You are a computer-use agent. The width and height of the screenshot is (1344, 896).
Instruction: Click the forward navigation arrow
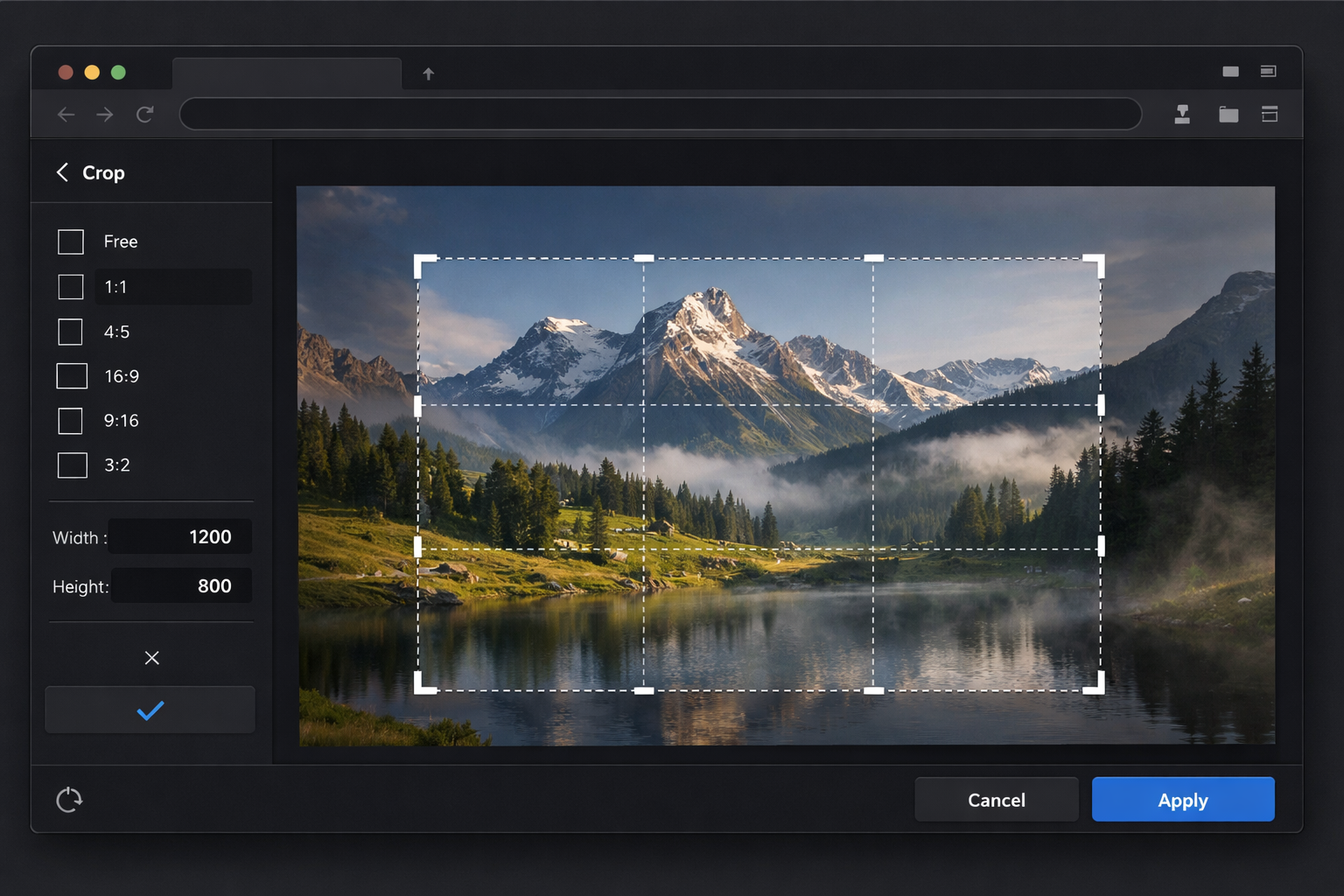pos(104,114)
